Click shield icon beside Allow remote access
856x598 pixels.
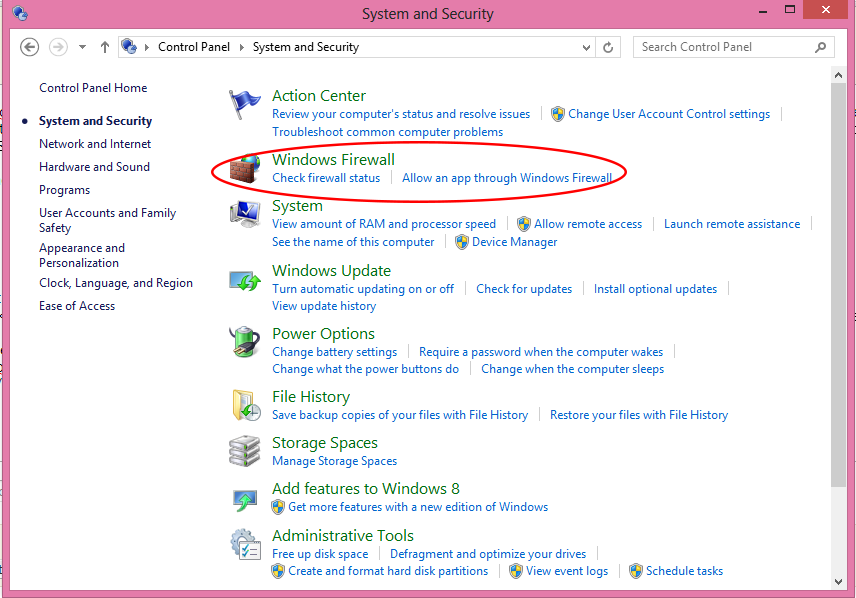pos(524,224)
